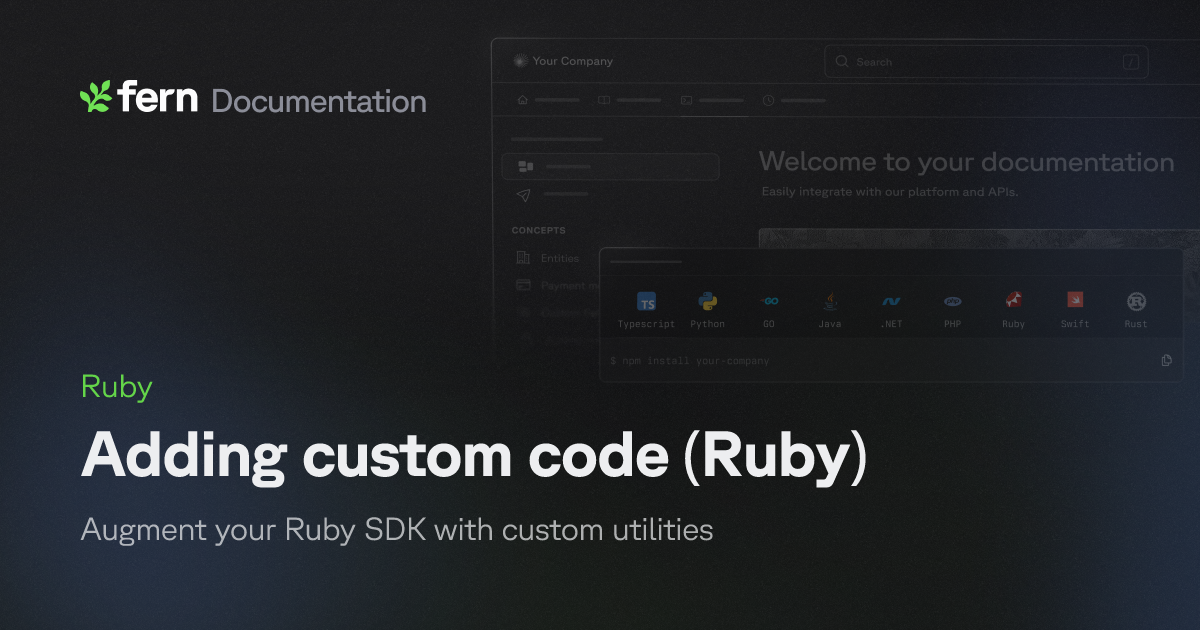Screen dimensions: 1200x630
Task: Click the magnifier icon in Search
Action: pyautogui.click(x=842, y=62)
